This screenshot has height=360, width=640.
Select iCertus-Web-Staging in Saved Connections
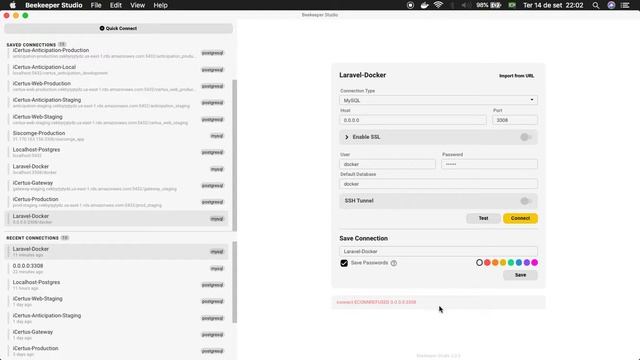coord(117,120)
